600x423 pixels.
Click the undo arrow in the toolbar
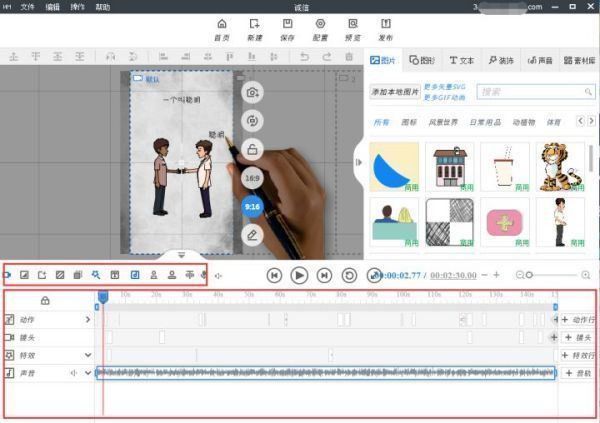pyautogui.click(x=304, y=57)
